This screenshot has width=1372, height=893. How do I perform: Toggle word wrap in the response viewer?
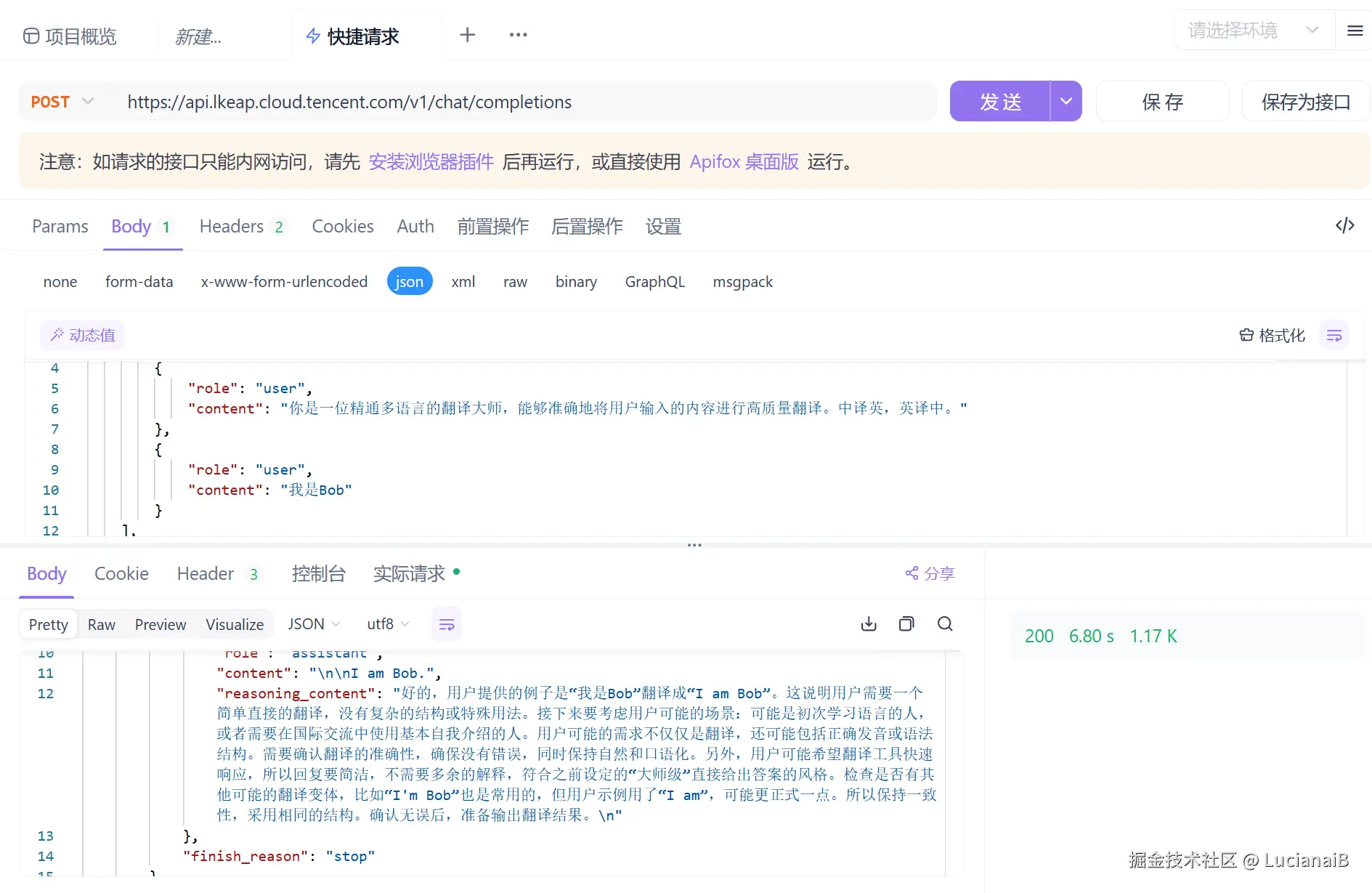[x=447, y=624]
